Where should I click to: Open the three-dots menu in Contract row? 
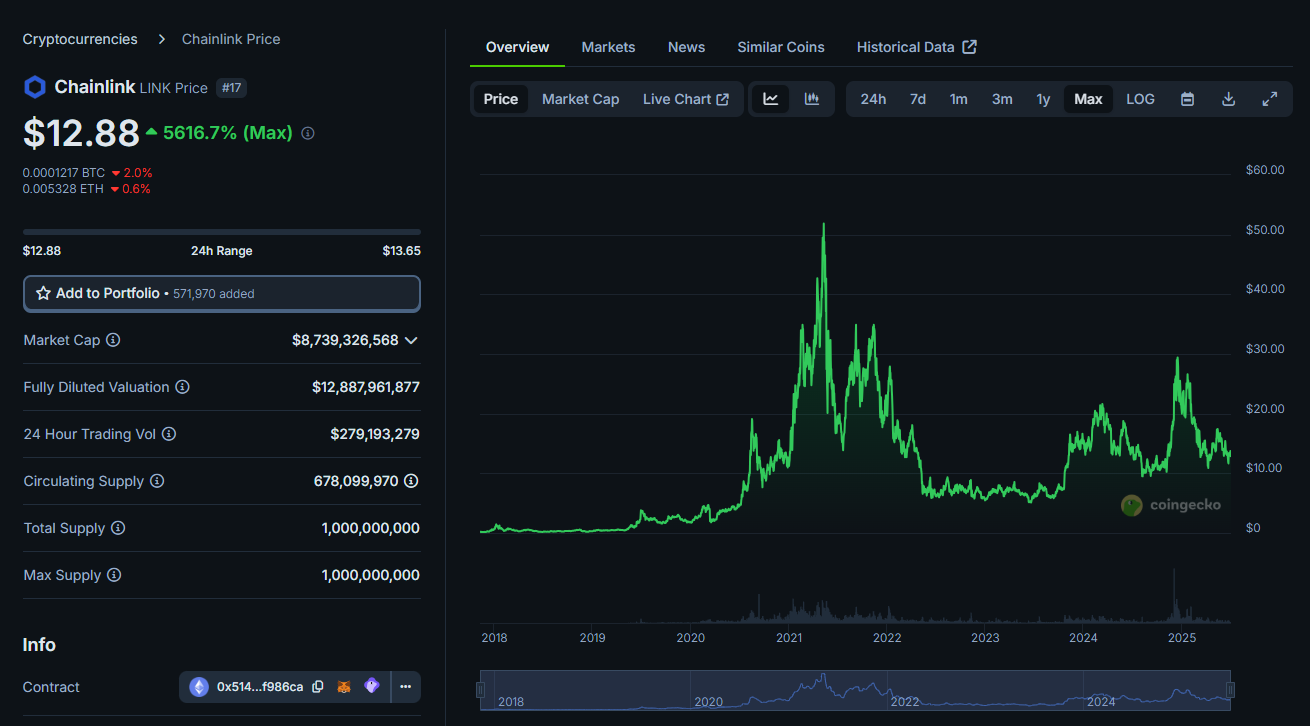pos(406,687)
